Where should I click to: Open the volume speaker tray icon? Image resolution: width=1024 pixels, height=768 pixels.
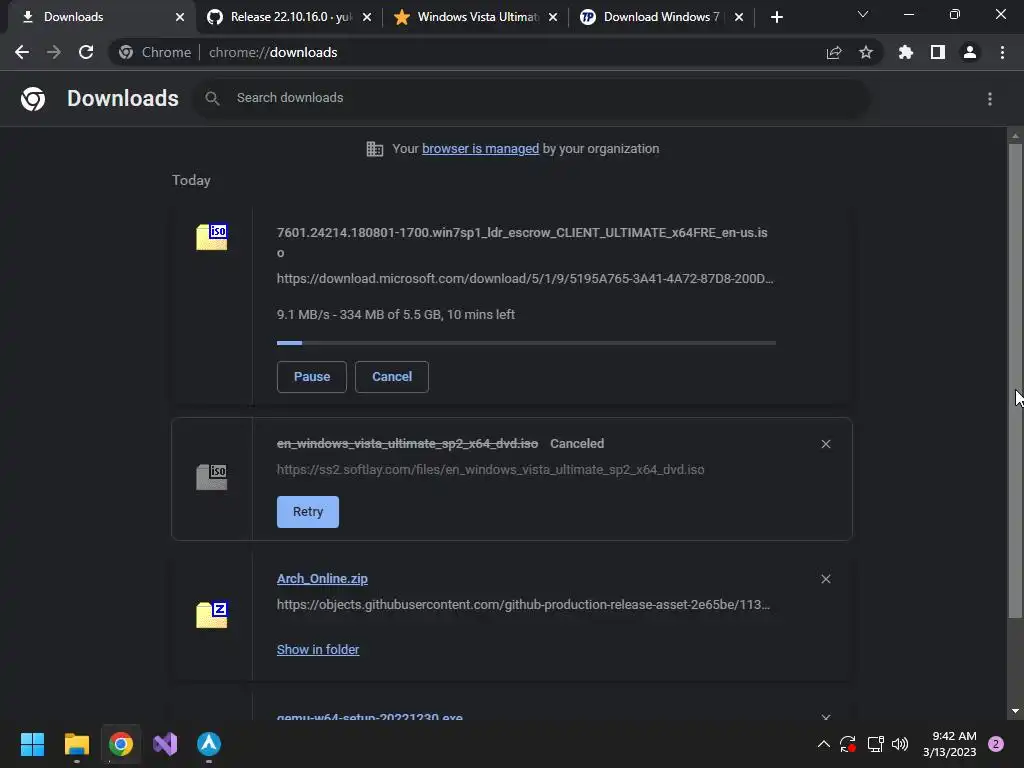point(901,744)
